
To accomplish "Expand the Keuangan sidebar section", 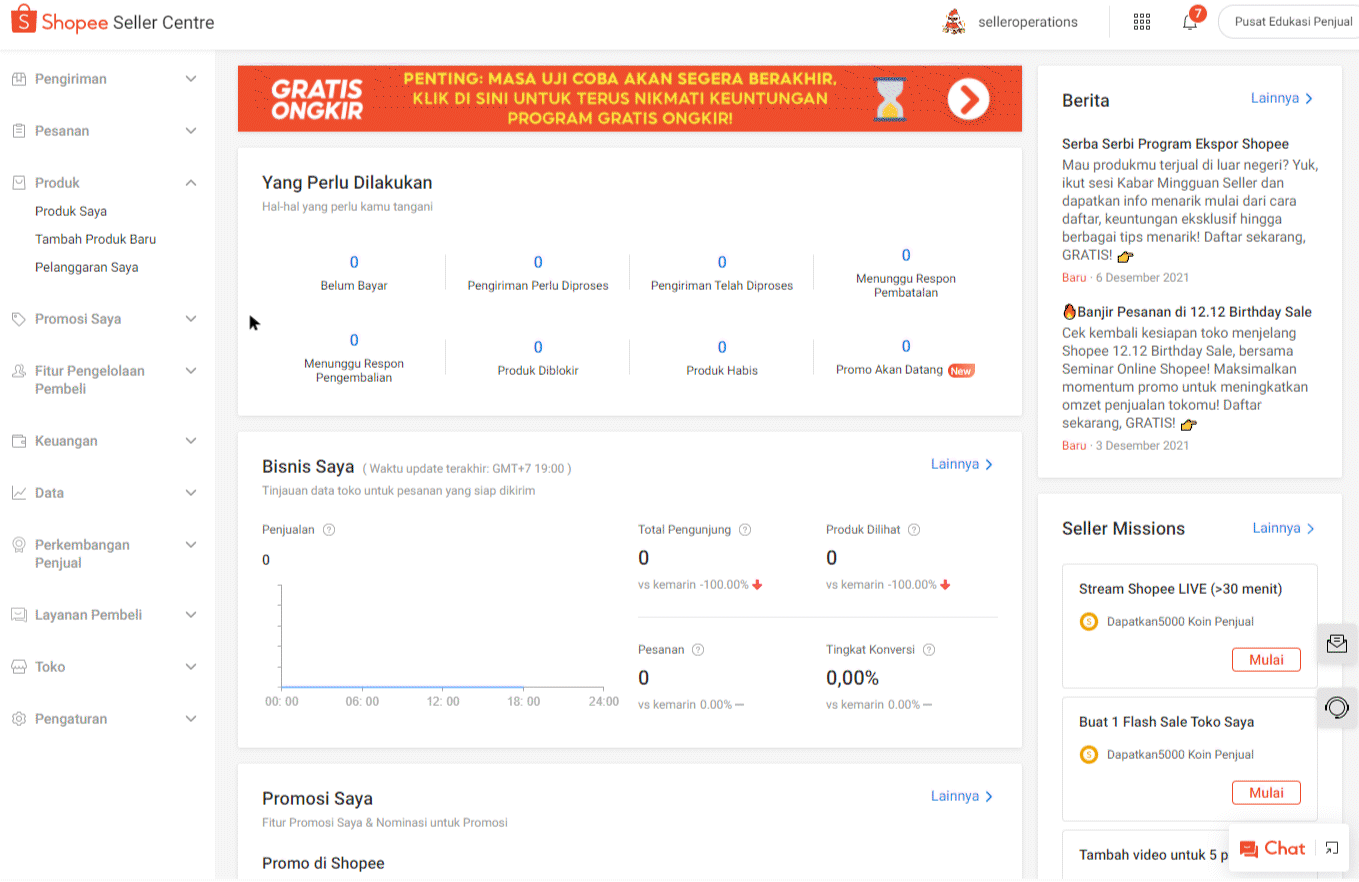I will (191, 441).
